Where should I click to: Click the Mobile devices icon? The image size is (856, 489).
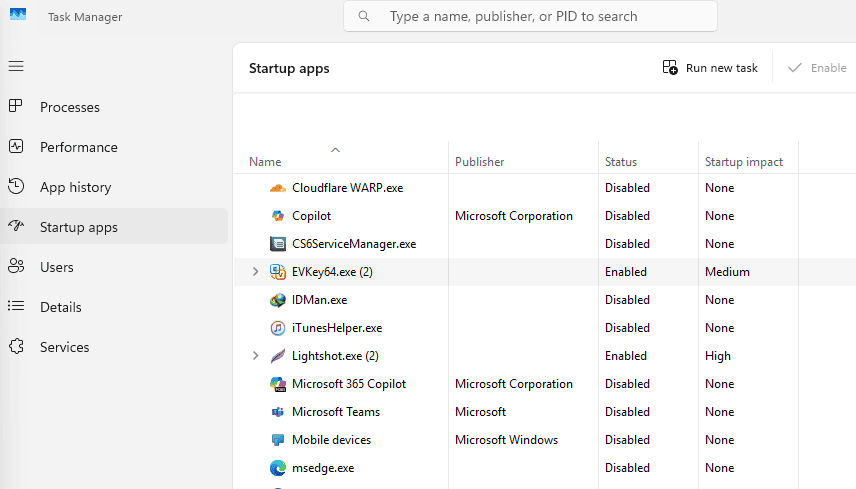click(278, 440)
